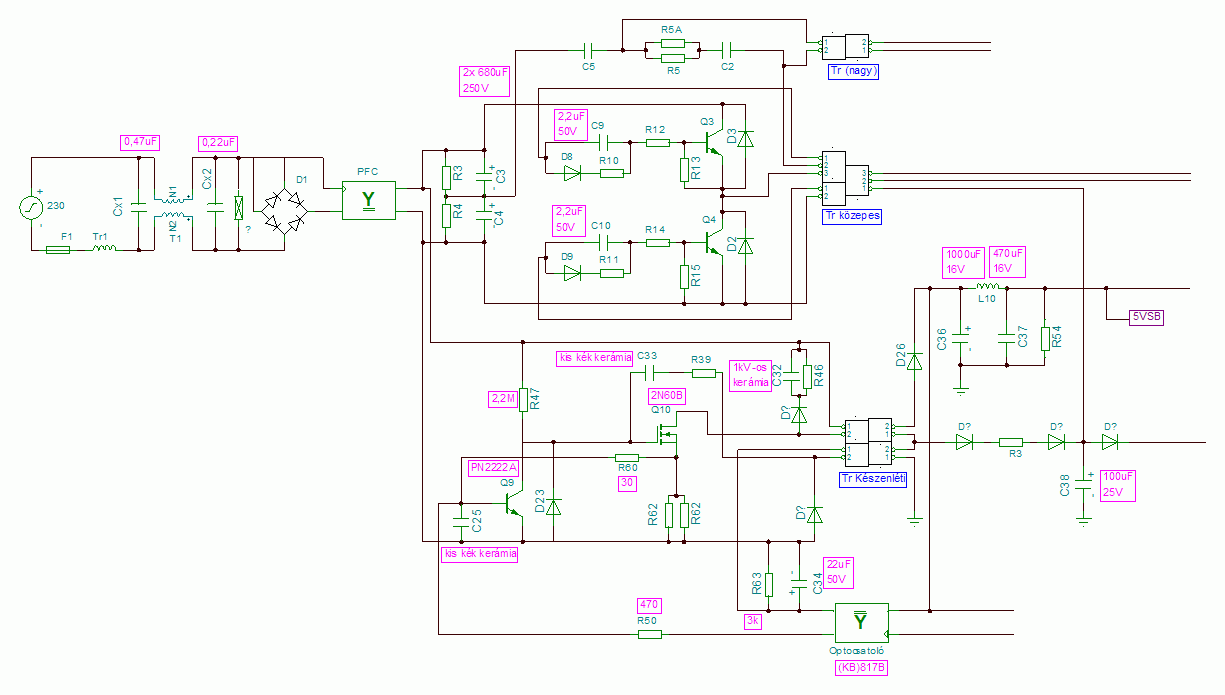The width and height of the screenshot is (1225, 695).
Task: Click the Cx2 capacitor symbol
Action: pyautogui.click(x=214, y=208)
